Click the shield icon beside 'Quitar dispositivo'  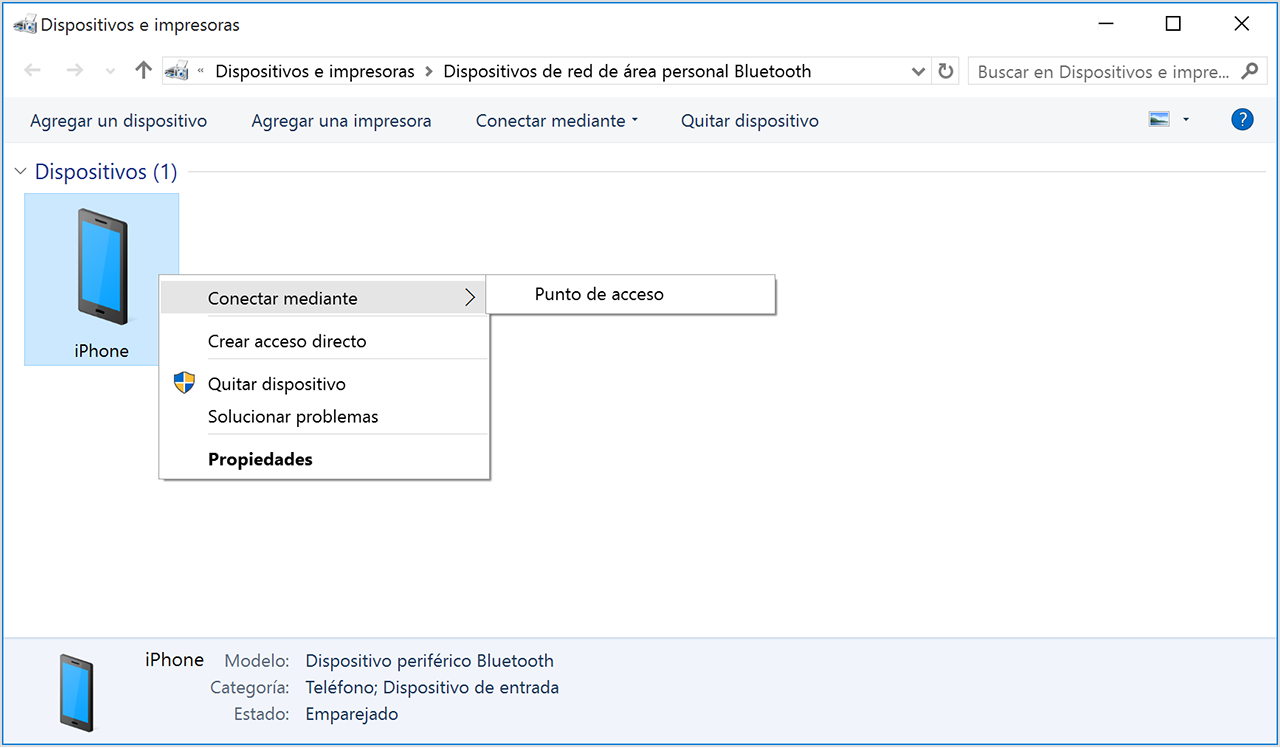184,383
